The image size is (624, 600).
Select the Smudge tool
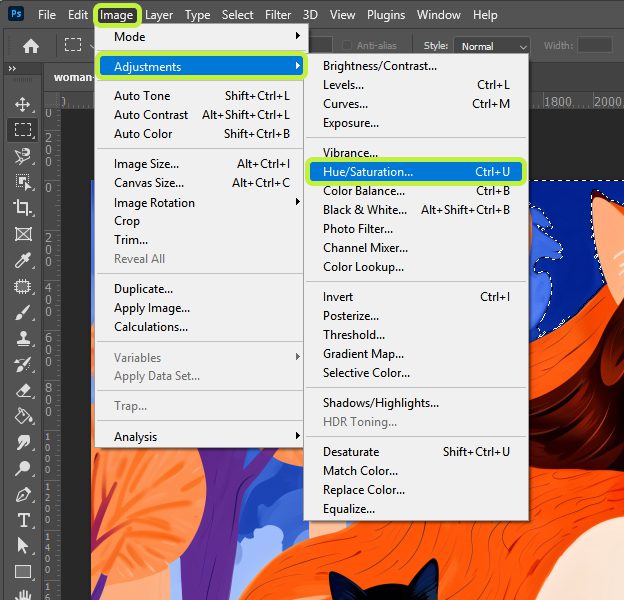tap(23, 442)
